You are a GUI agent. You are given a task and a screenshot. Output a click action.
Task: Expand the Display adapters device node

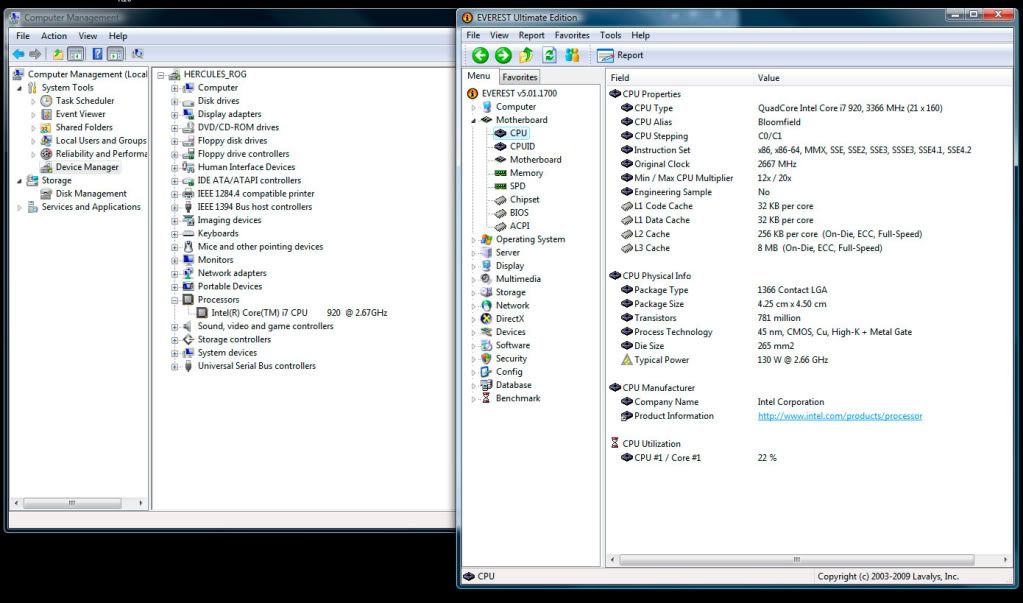pos(174,114)
